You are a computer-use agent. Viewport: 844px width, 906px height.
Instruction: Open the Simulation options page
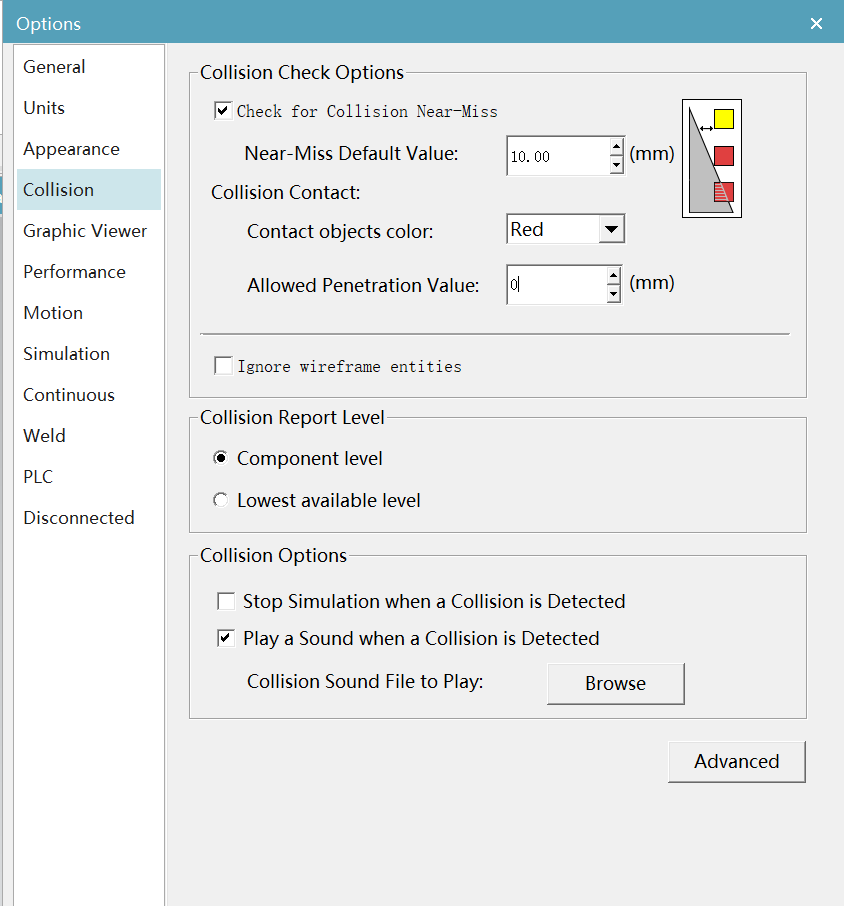coord(66,354)
